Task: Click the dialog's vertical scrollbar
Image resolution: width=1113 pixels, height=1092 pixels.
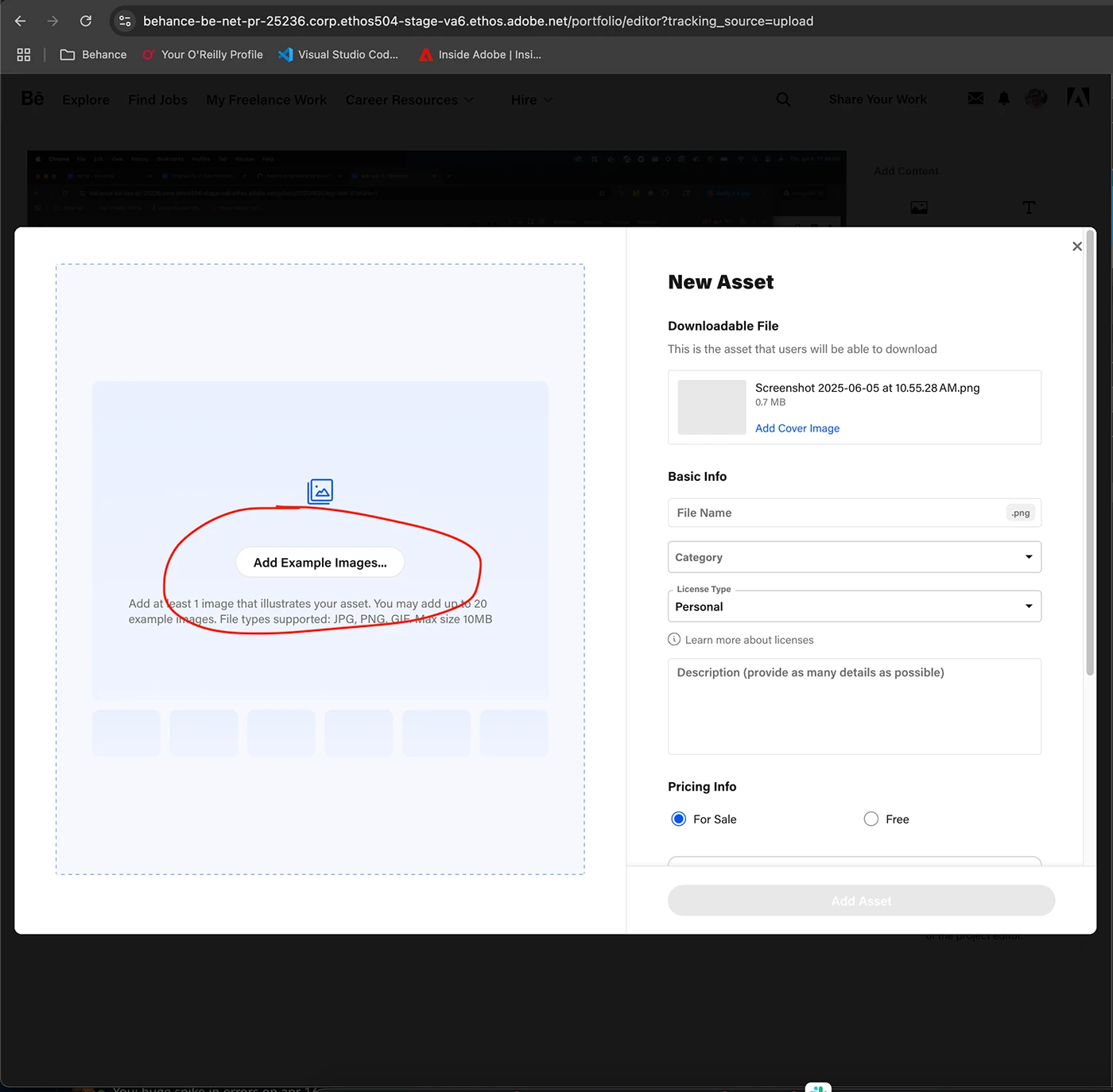Action: 1089,453
